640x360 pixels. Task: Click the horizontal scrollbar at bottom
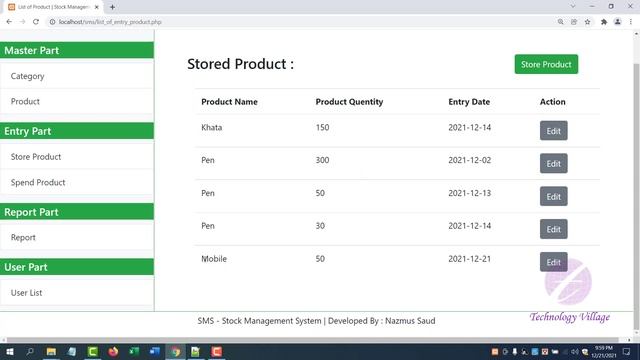313,340
